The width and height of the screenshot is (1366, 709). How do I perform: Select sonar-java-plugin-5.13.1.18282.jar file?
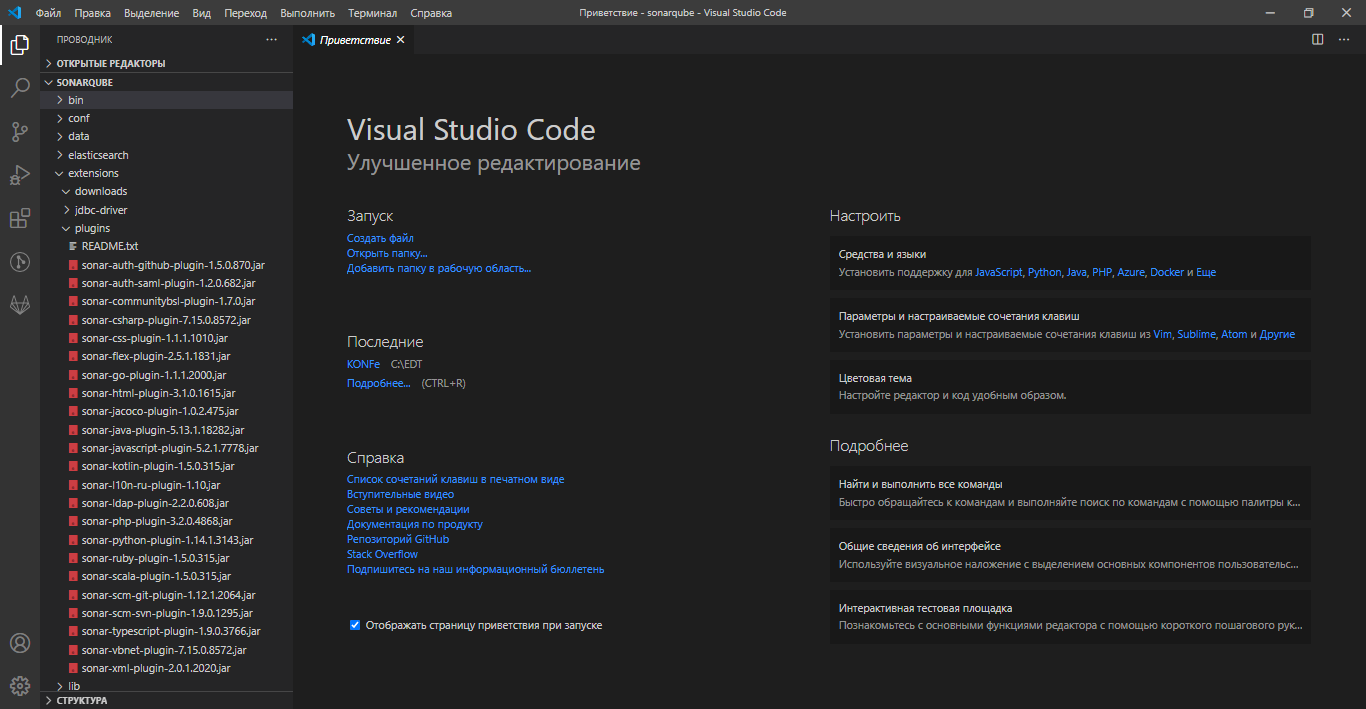[161, 430]
